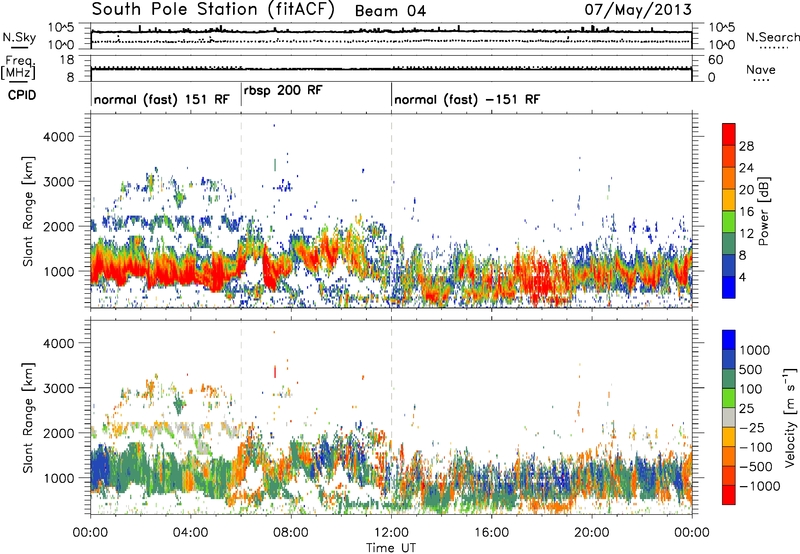
Task: Click the '16' power colorbar tick
Action: [746, 212]
